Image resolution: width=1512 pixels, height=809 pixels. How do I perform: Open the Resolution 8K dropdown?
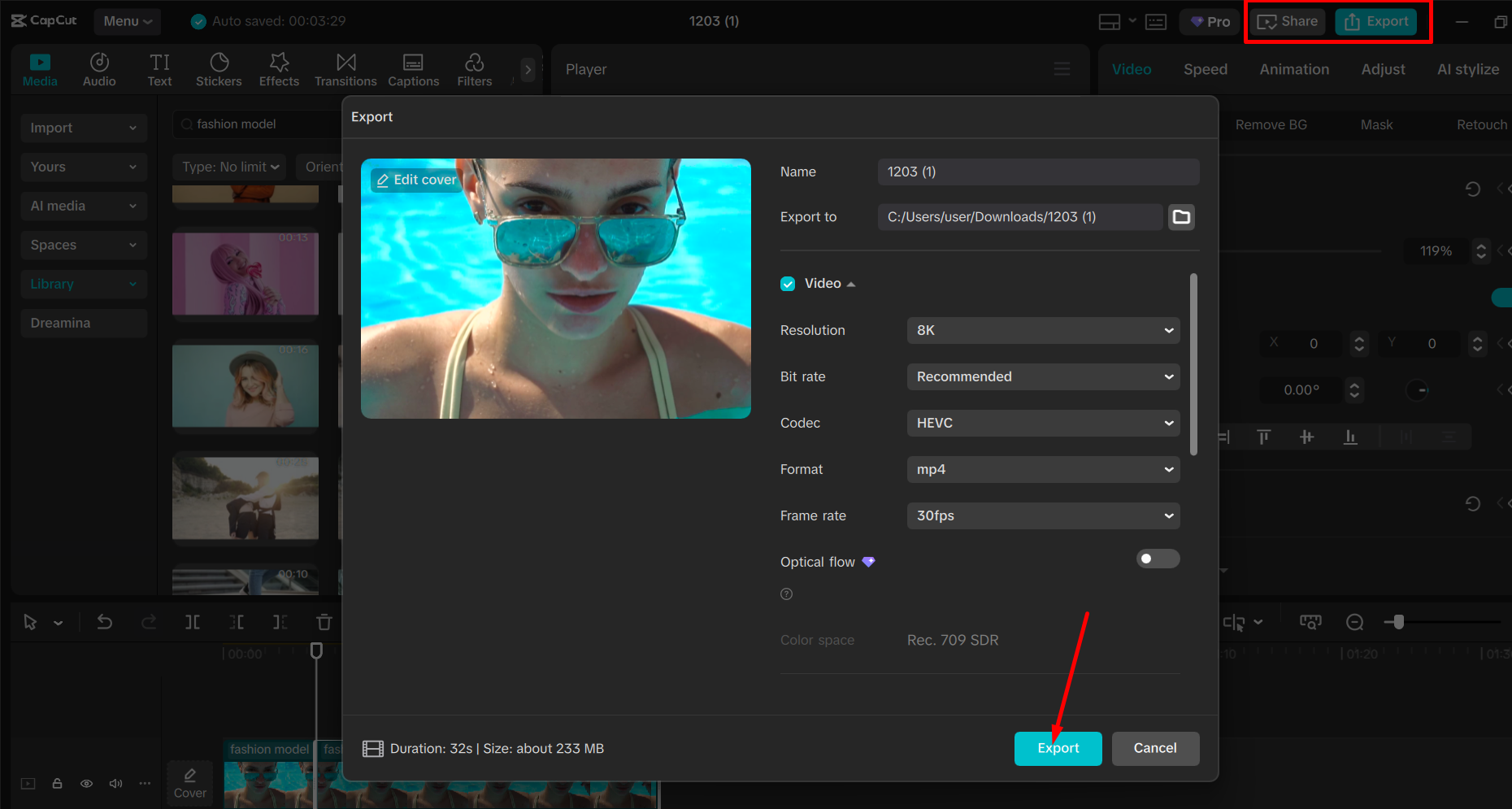[1043, 330]
